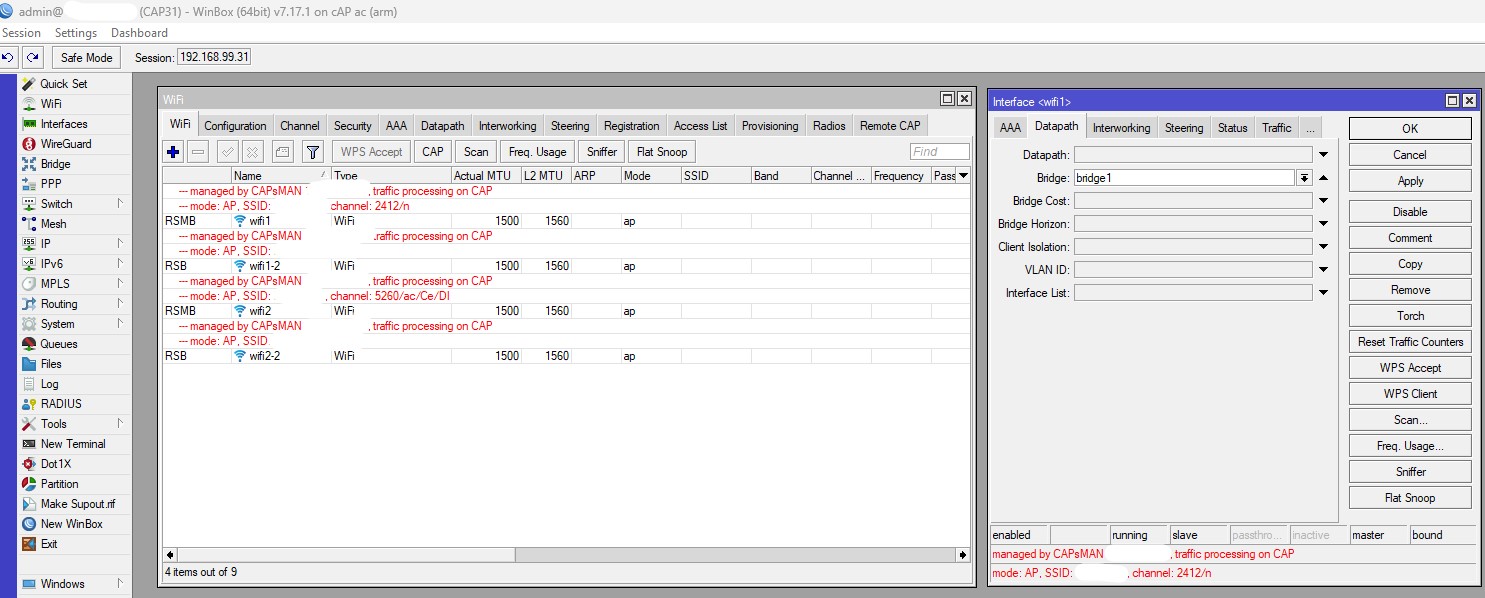Open Dot1X sidebar entry
The width and height of the screenshot is (1485, 598).
56,464
